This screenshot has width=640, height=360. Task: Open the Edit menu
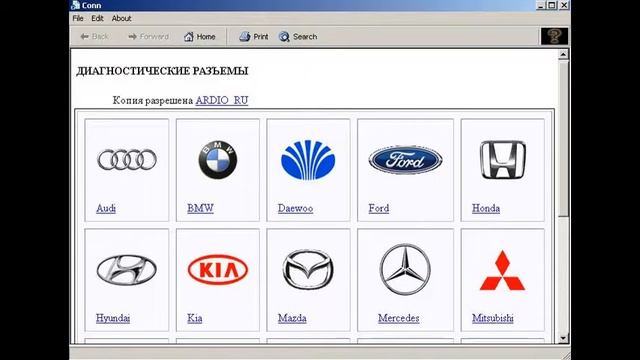click(97, 18)
